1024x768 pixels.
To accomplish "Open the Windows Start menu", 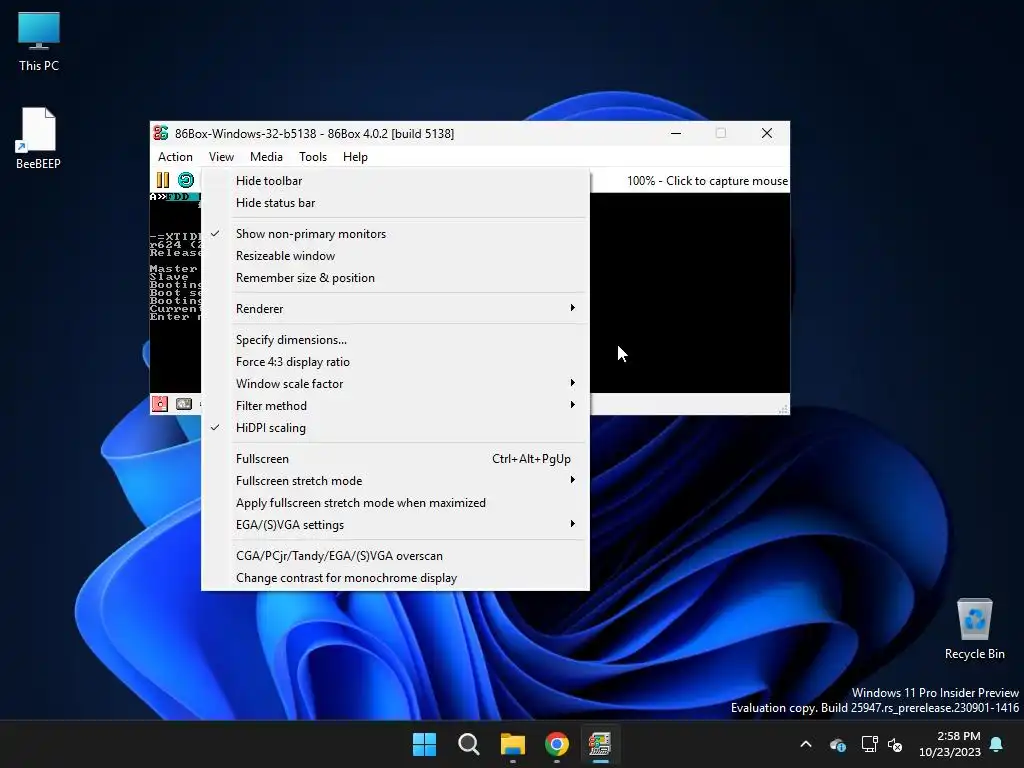I will 424,744.
